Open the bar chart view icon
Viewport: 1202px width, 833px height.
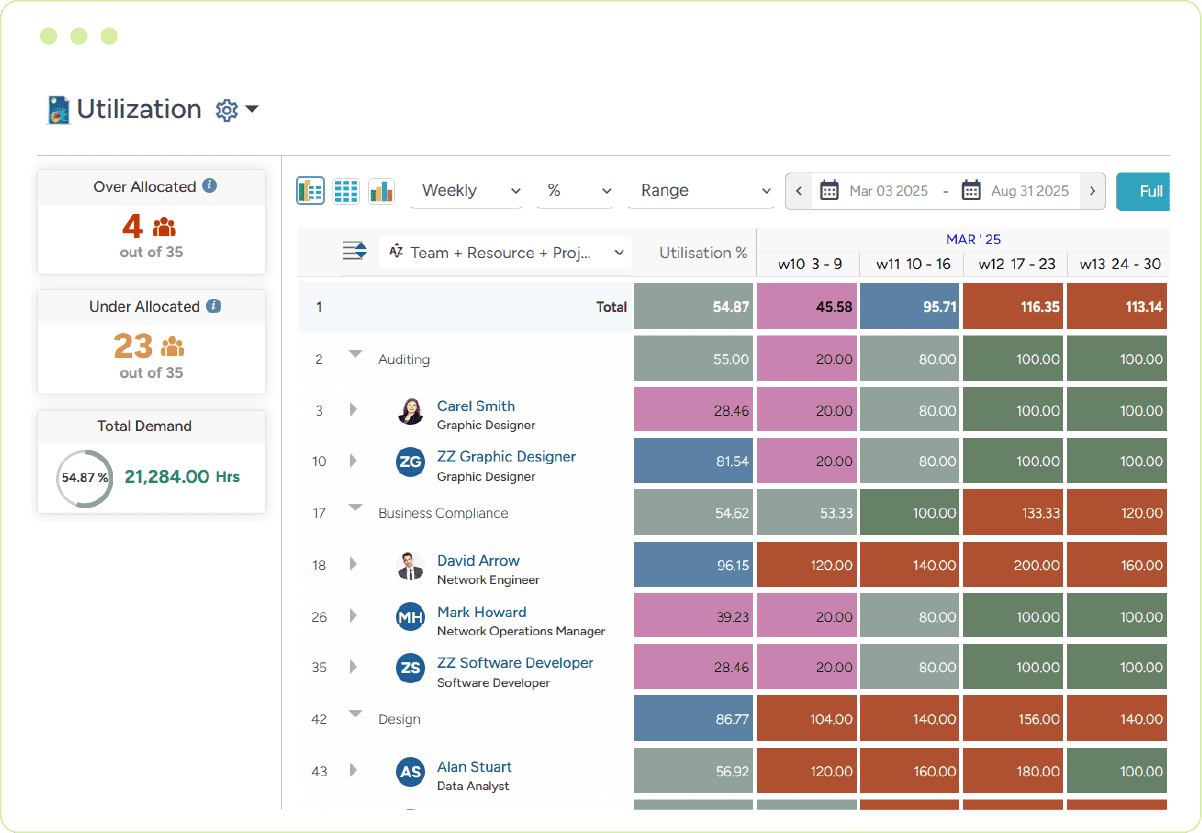click(381, 190)
